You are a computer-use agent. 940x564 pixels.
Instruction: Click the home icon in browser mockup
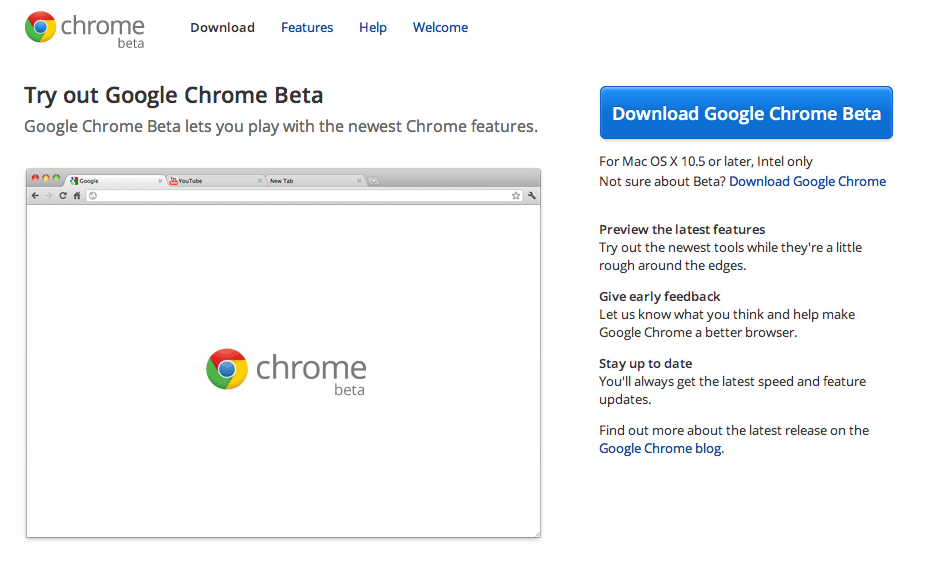(77, 195)
